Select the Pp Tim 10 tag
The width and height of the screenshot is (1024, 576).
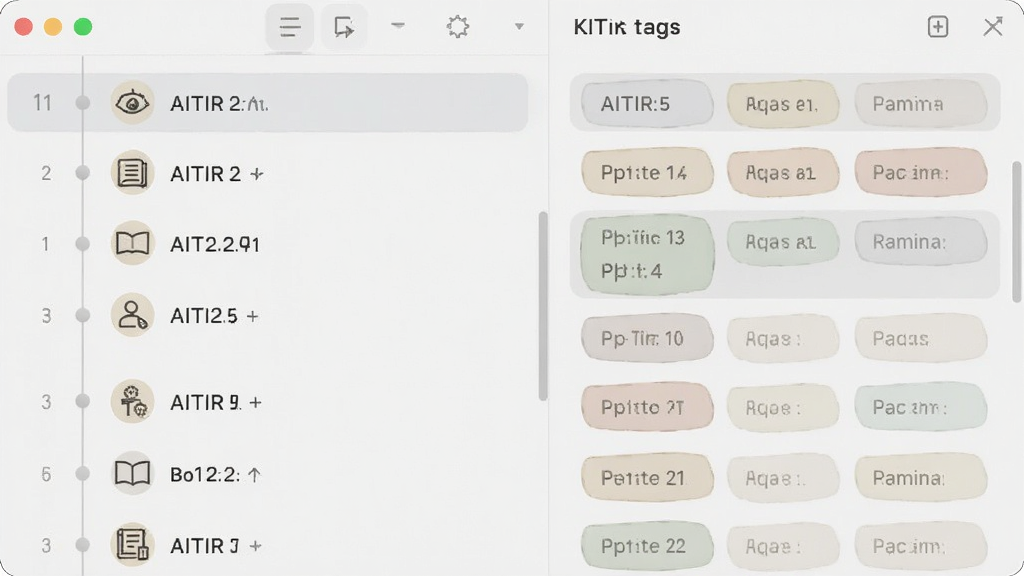coord(647,338)
